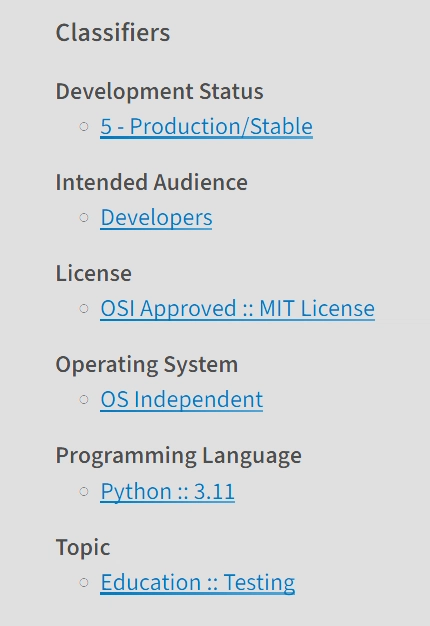
Task: Select the Programming Language heading
Action: tap(178, 456)
